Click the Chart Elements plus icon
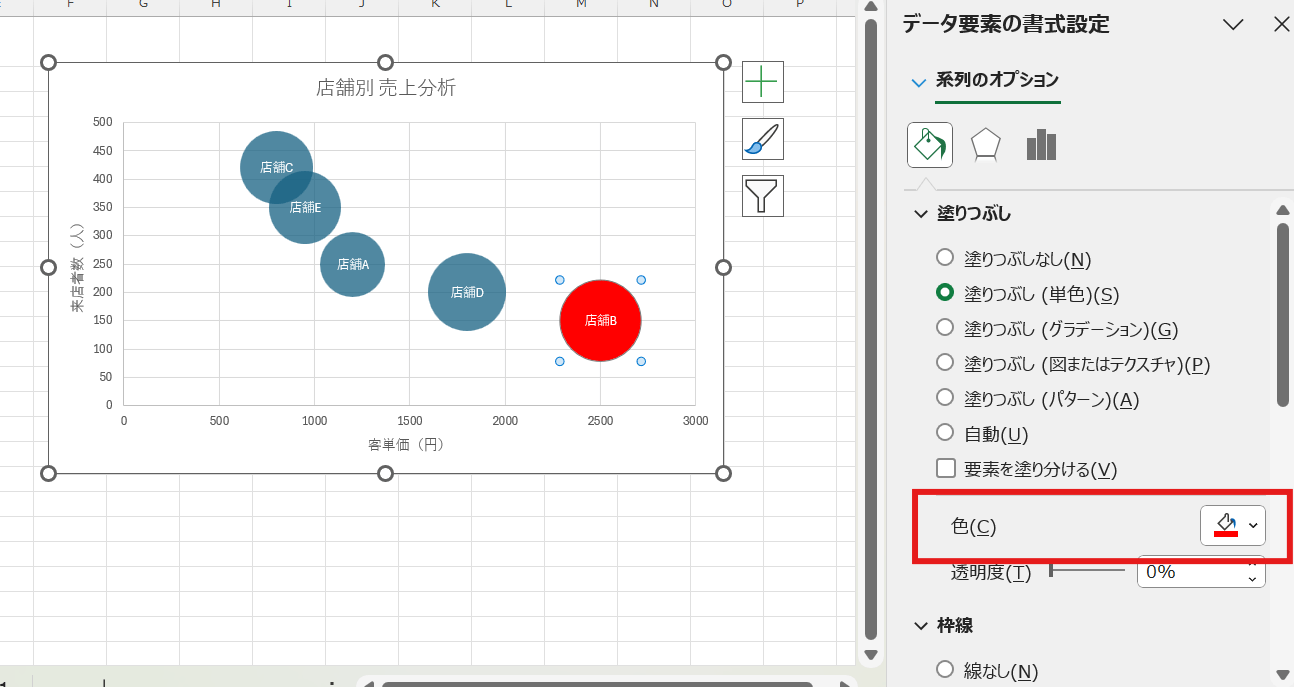Screen dimensions: 1294x687 coord(762,82)
